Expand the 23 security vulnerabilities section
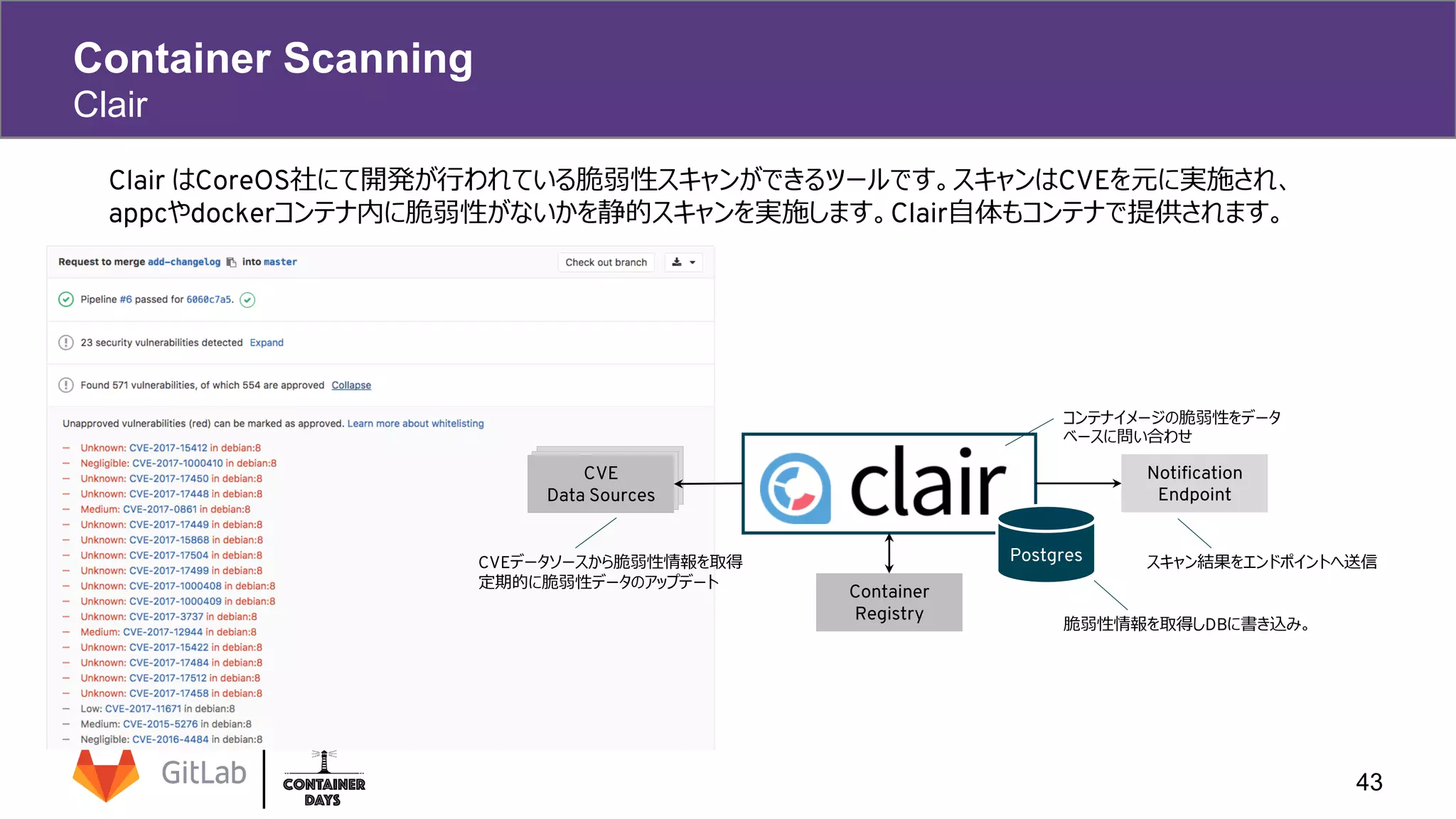1456x819 pixels. [x=267, y=343]
